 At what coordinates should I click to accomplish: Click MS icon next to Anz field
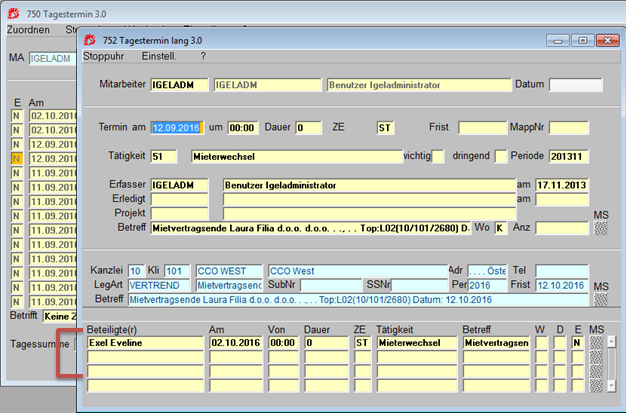(x=600, y=228)
